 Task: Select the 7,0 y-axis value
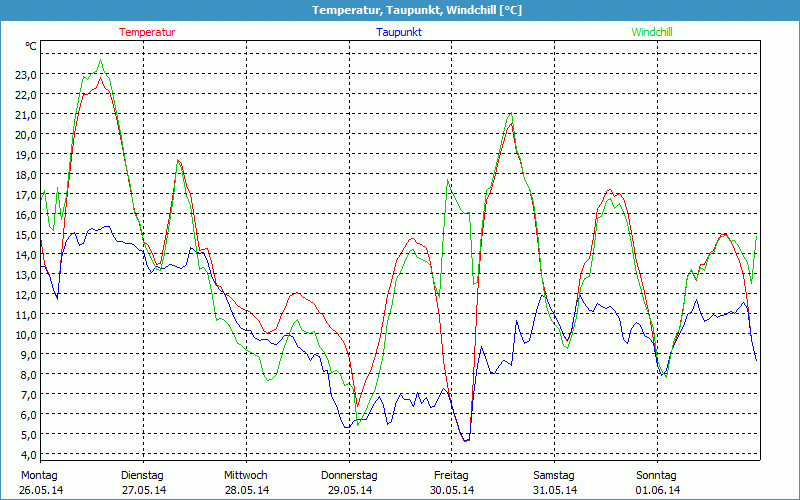point(28,394)
